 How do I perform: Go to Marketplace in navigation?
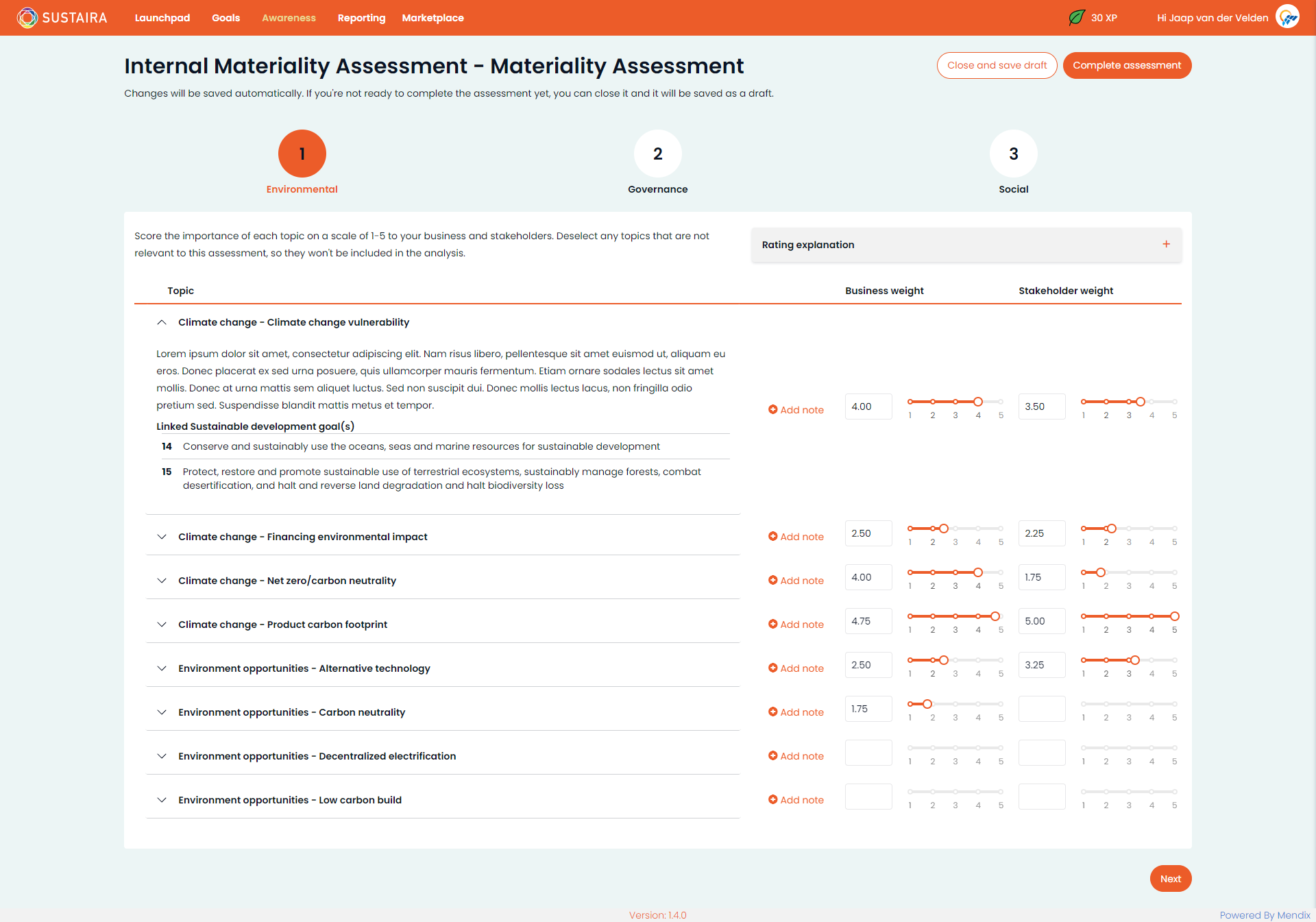pyautogui.click(x=432, y=18)
